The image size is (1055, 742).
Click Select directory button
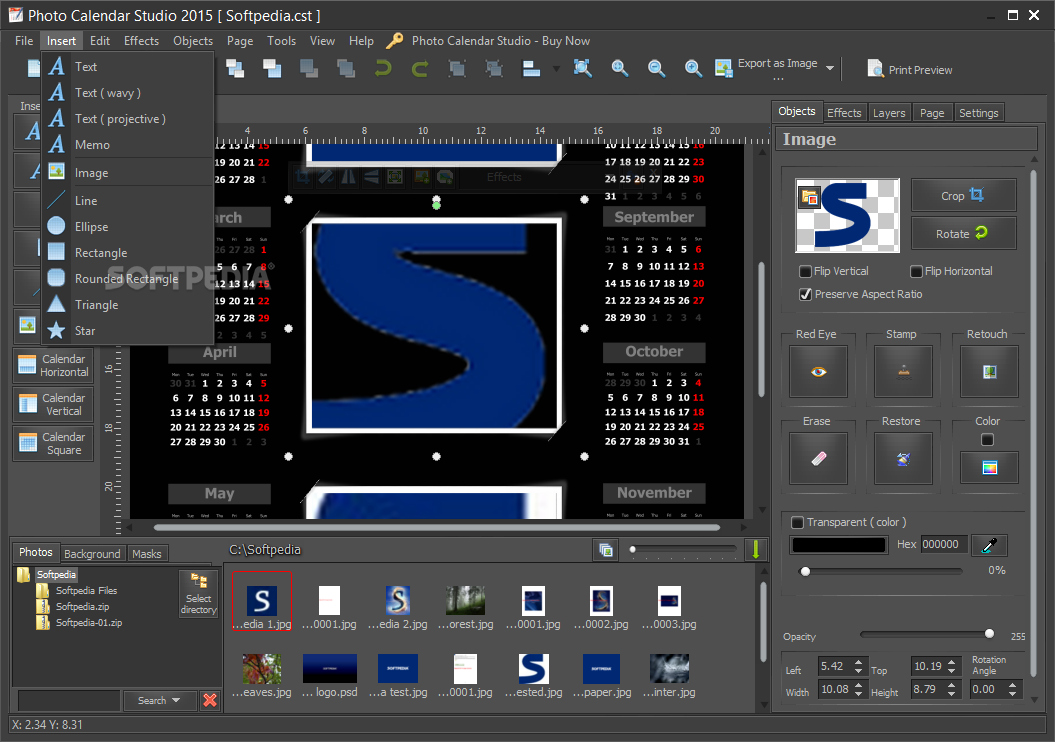coord(198,593)
